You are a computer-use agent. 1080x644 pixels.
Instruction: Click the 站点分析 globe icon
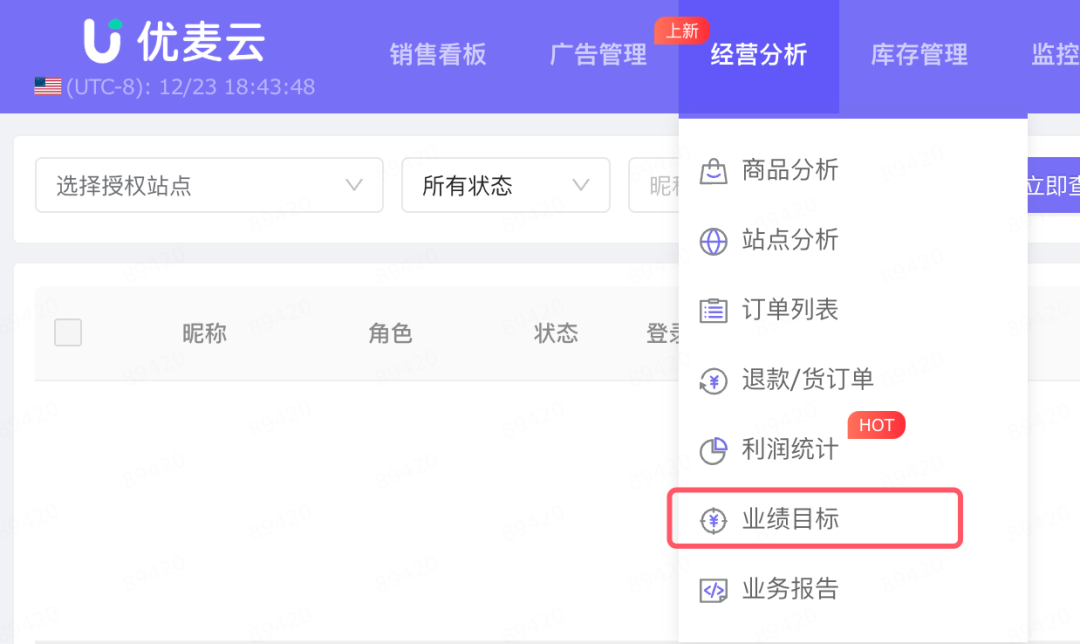[x=714, y=241]
